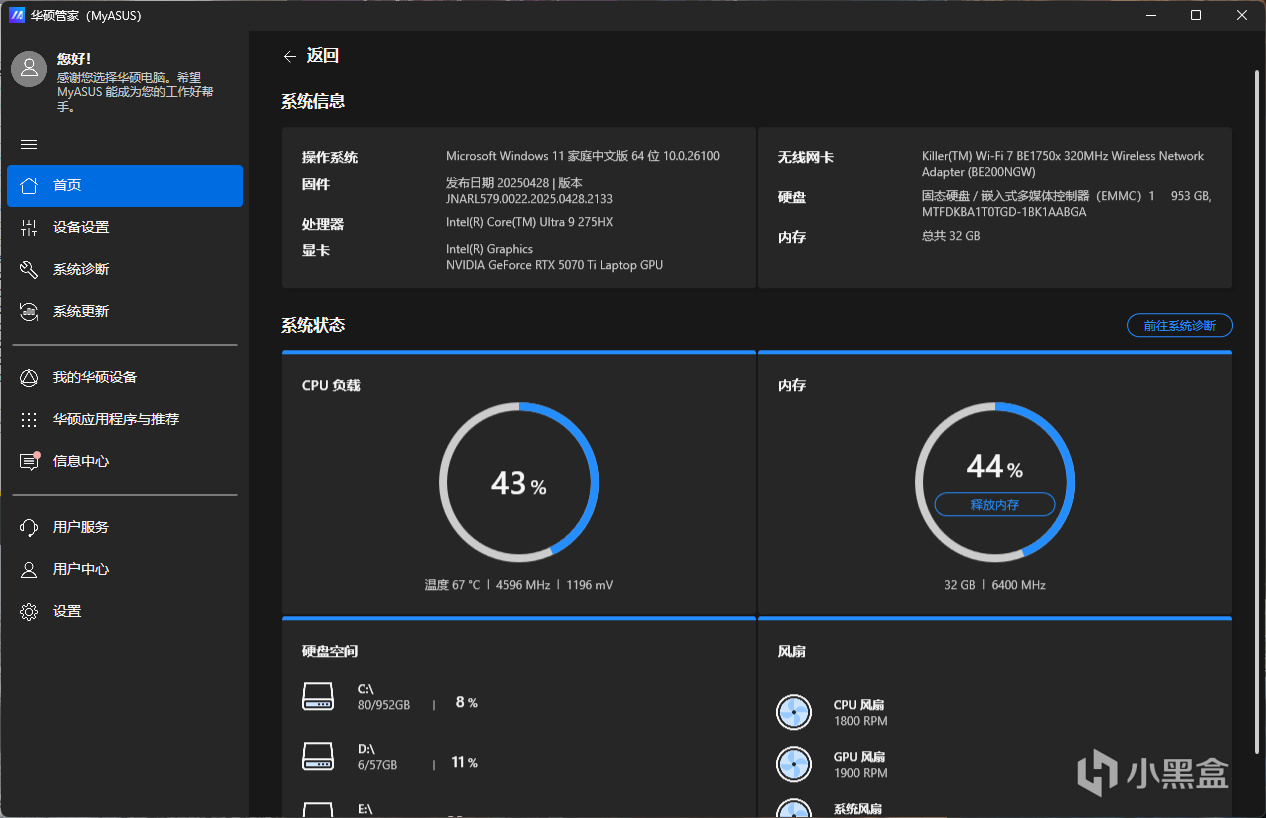Click the 温度 67 °C reading
Screen dimensions: 1266x818
452,585
